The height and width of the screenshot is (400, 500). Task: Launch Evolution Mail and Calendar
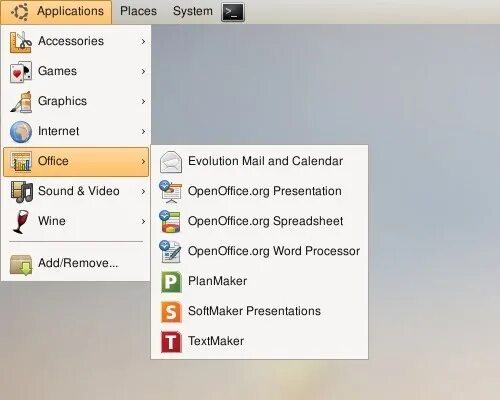pos(260,161)
